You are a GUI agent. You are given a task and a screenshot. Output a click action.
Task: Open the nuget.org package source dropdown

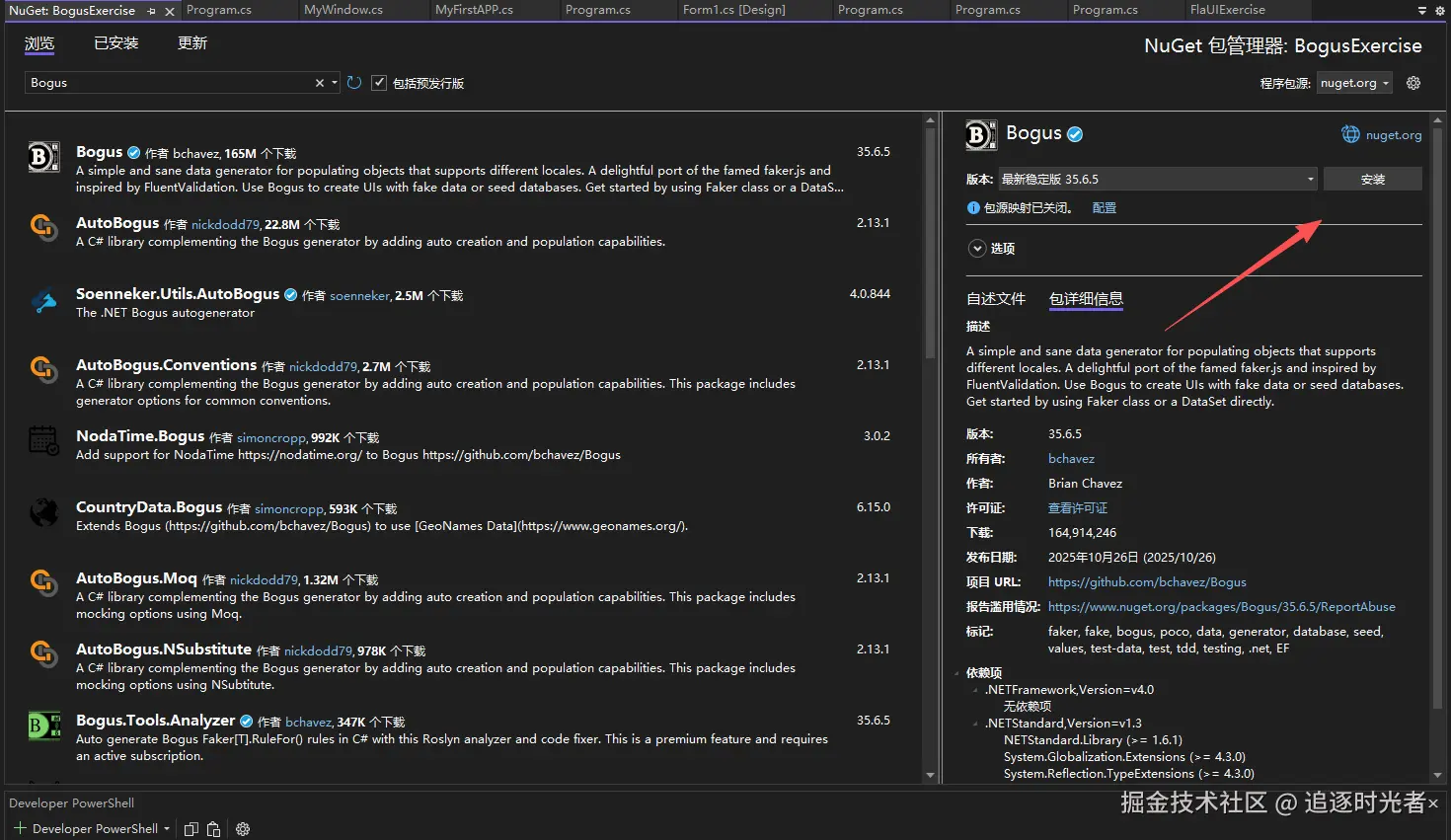[1354, 83]
